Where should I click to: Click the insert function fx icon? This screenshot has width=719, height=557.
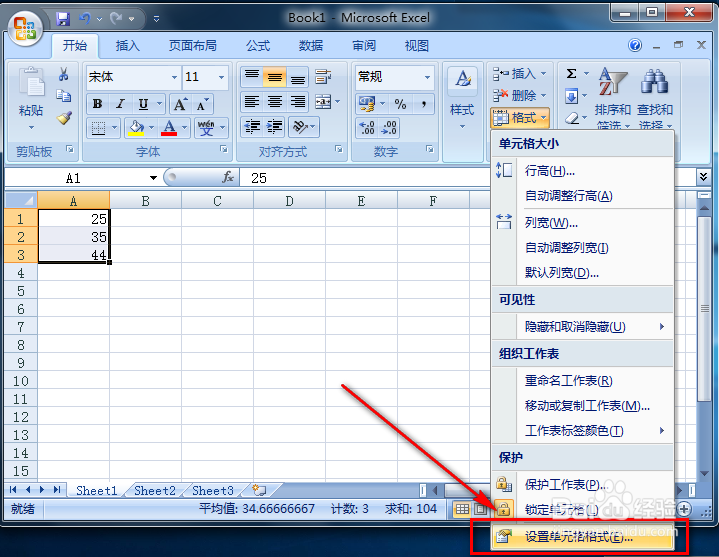click(x=228, y=177)
